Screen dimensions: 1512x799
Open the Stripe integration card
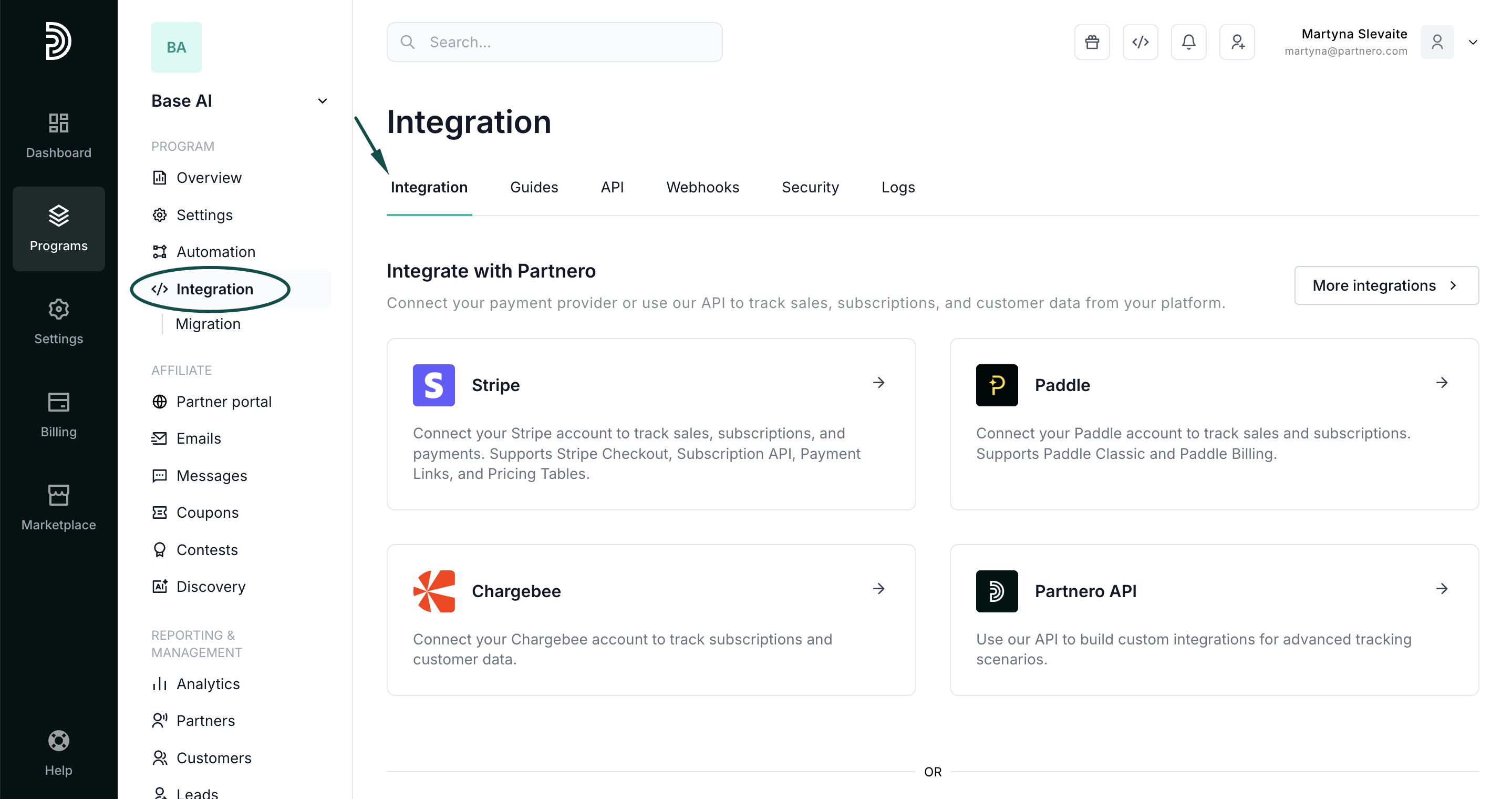[x=650, y=424]
